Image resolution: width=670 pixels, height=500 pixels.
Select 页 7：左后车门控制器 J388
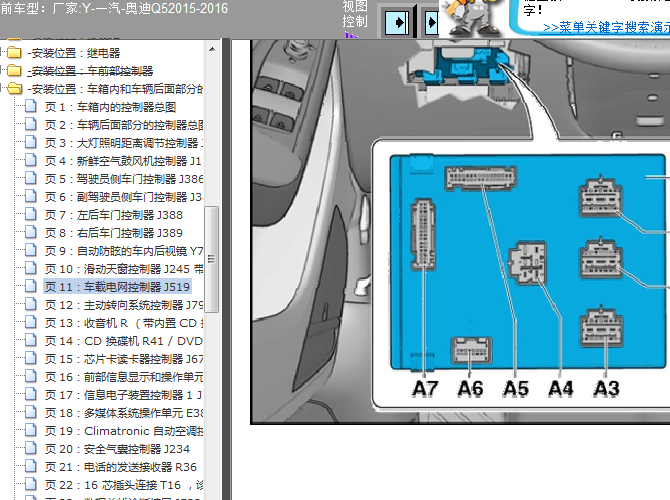[114, 215]
